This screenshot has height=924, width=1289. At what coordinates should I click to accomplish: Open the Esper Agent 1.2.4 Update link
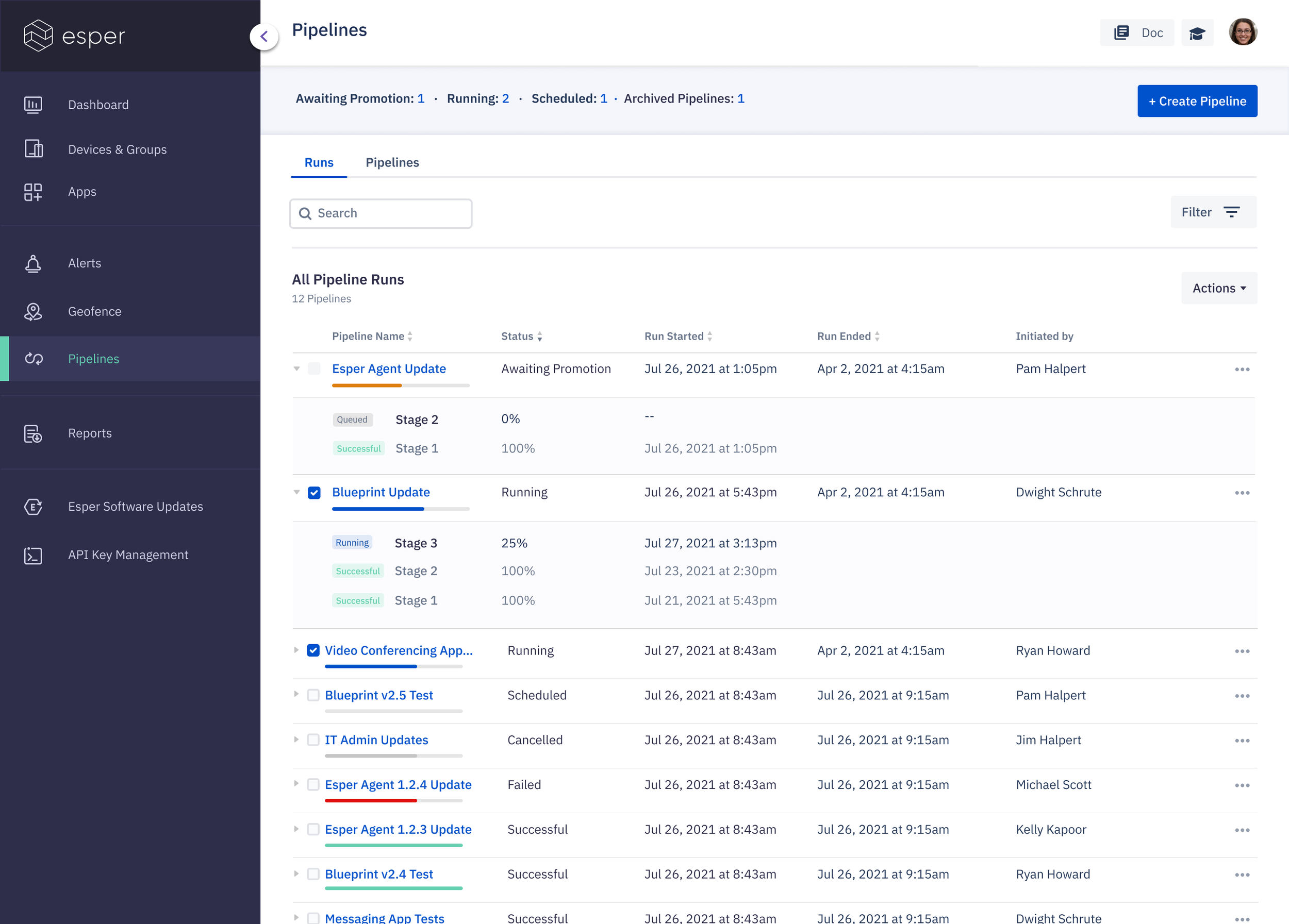398,785
